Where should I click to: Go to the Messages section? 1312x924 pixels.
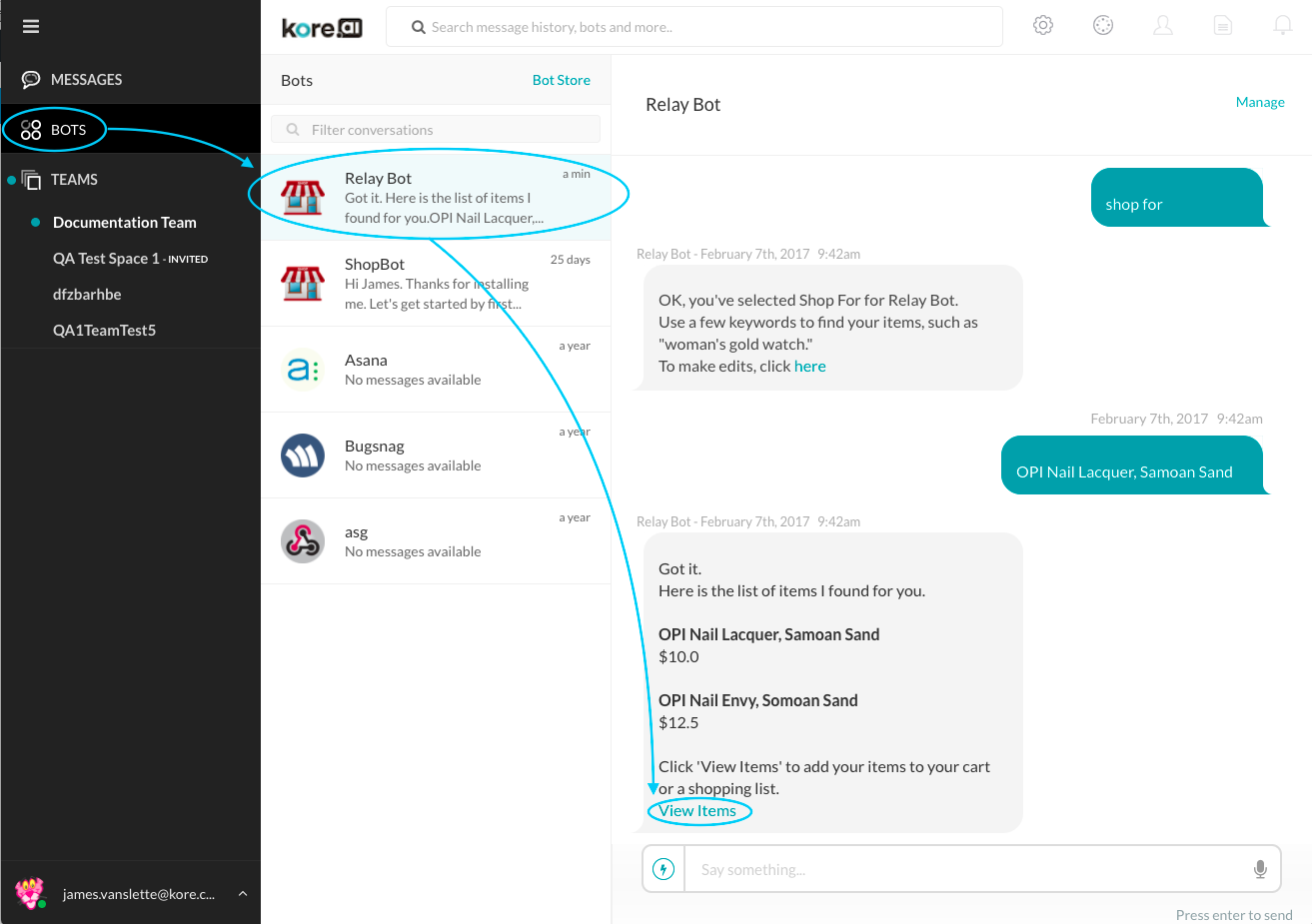click(86, 80)
